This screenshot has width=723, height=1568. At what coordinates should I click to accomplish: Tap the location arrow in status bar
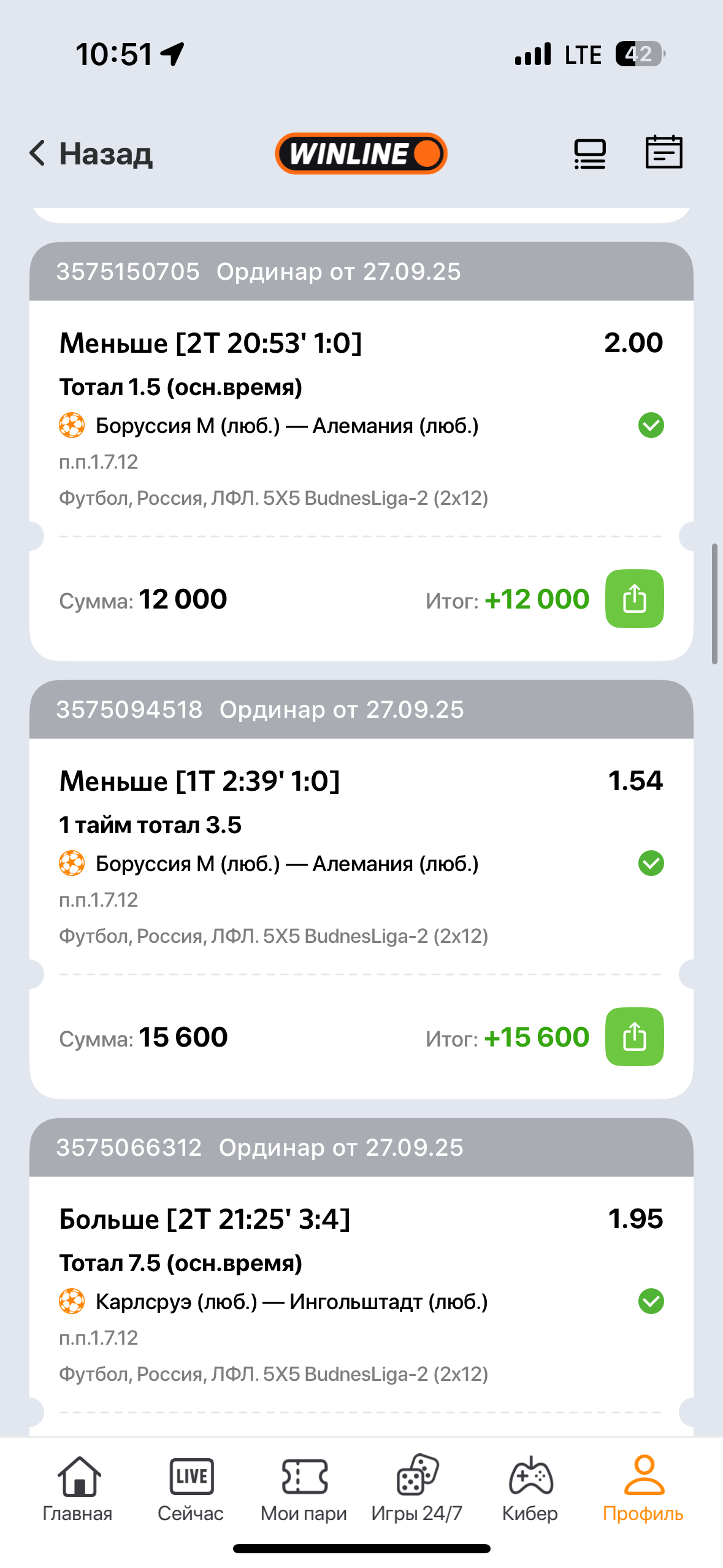172,54
